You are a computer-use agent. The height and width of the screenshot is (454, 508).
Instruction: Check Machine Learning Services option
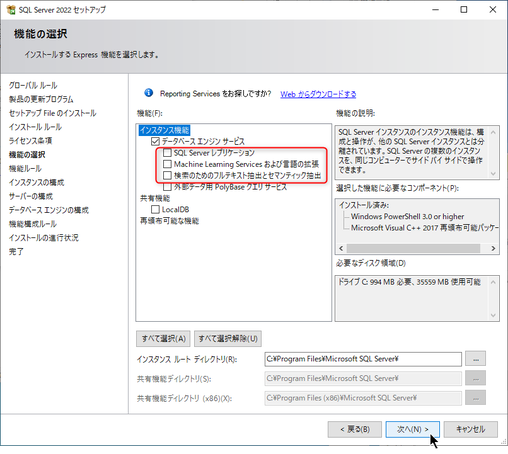pos(167,164)
